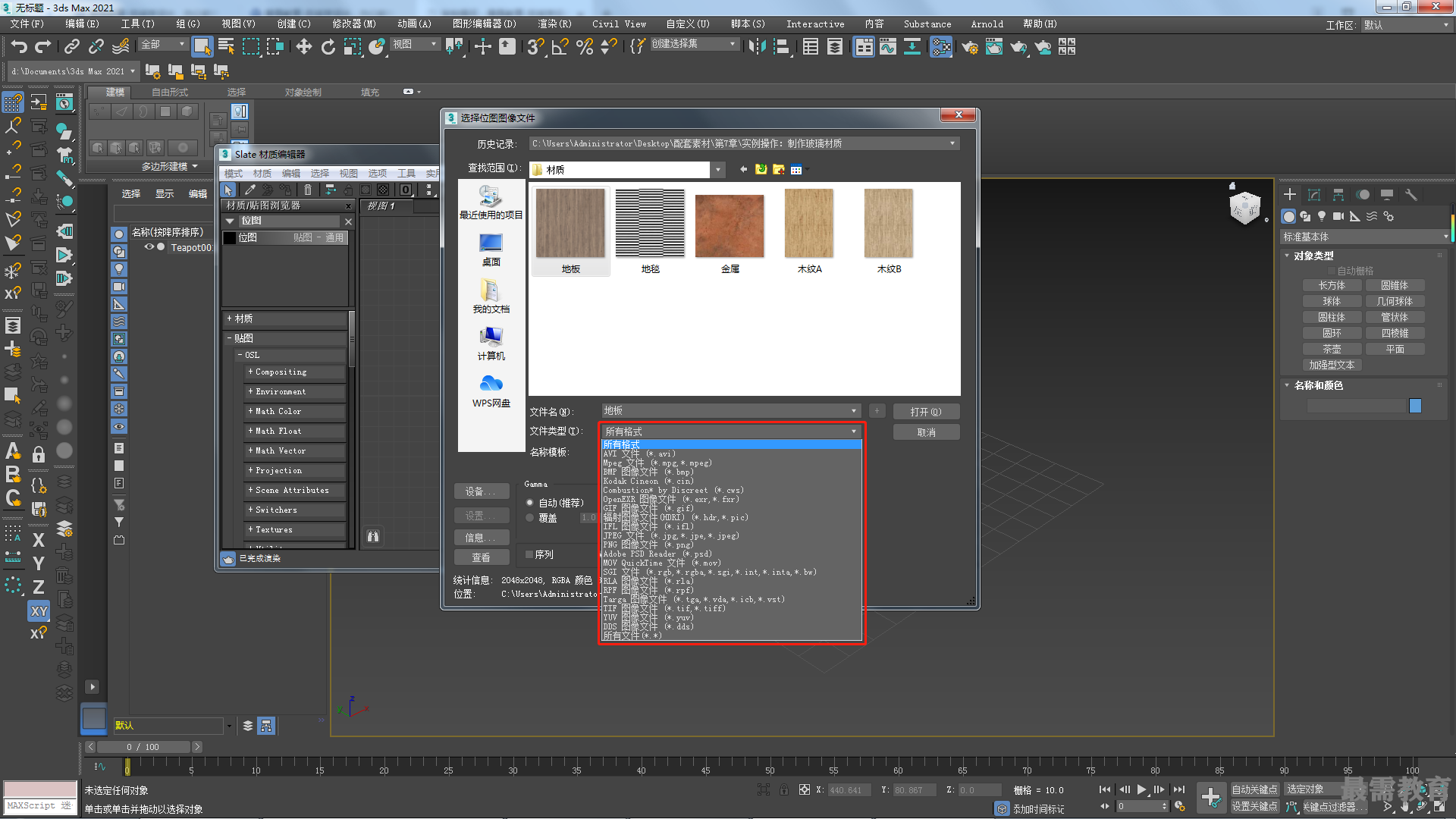Open the 历史记录 history path dropdown
Viewport: 1456px width, 819px height.
pyautogui.click(x=952, y=143)
